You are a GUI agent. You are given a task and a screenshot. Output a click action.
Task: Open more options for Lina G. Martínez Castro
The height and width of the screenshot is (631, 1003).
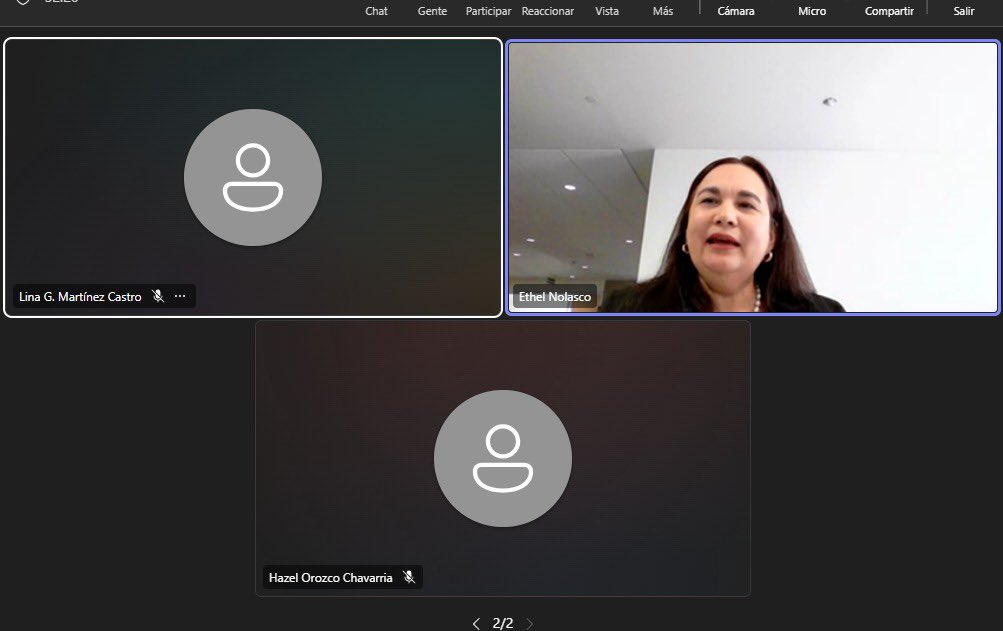click(180, 296)
